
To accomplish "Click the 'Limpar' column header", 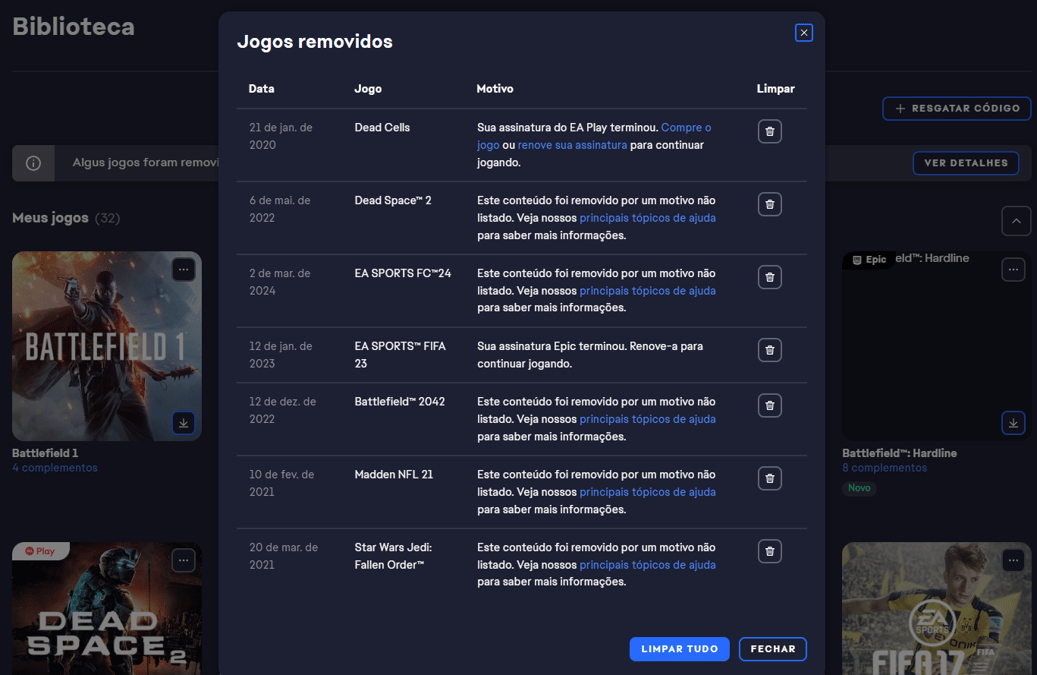I will point(775,89).
